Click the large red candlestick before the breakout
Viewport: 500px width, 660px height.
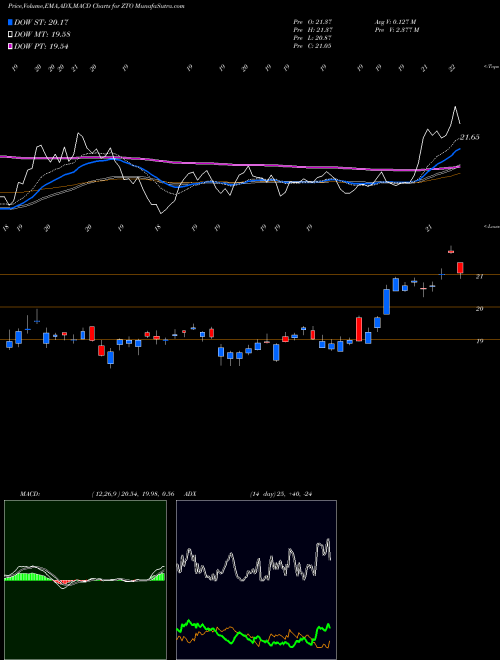(x=359, y=329)
